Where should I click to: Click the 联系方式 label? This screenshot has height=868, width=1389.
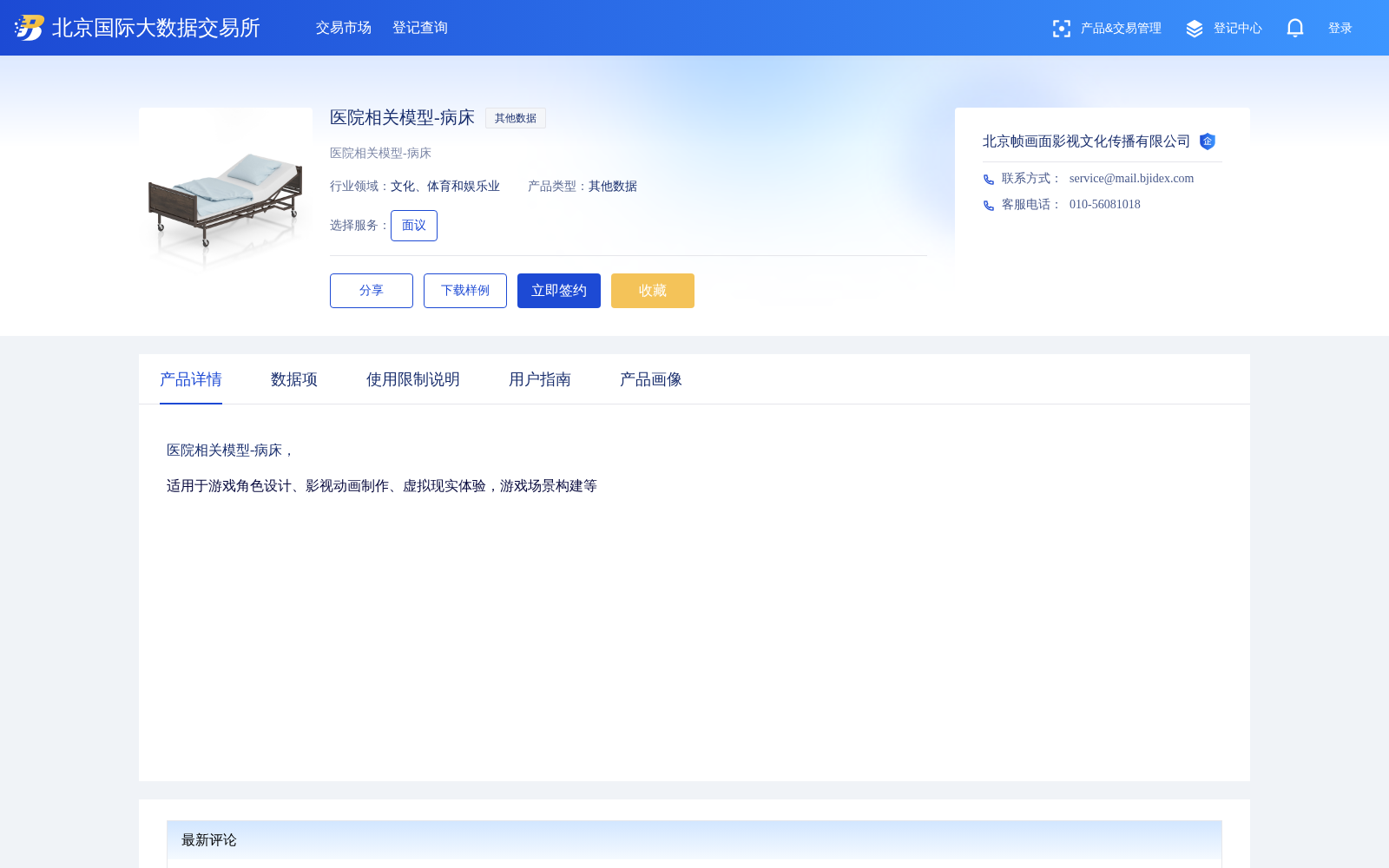[x=1031, y=179]
